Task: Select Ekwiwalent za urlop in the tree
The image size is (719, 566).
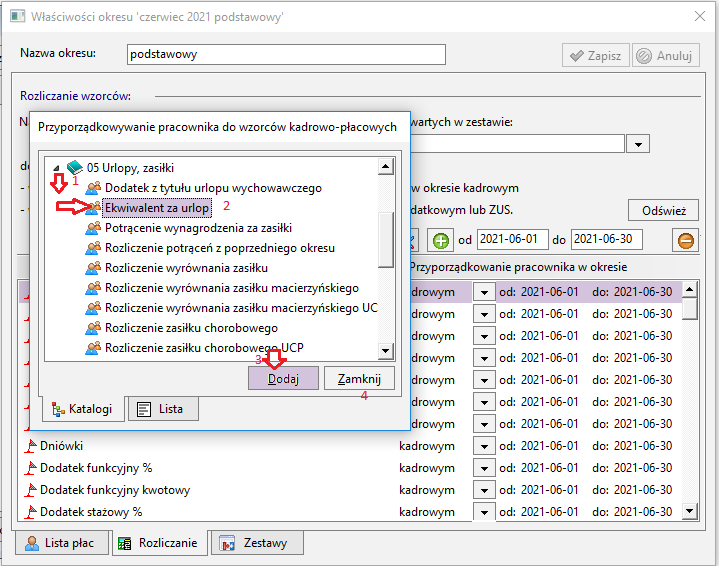Action: (x=157, y=208)
